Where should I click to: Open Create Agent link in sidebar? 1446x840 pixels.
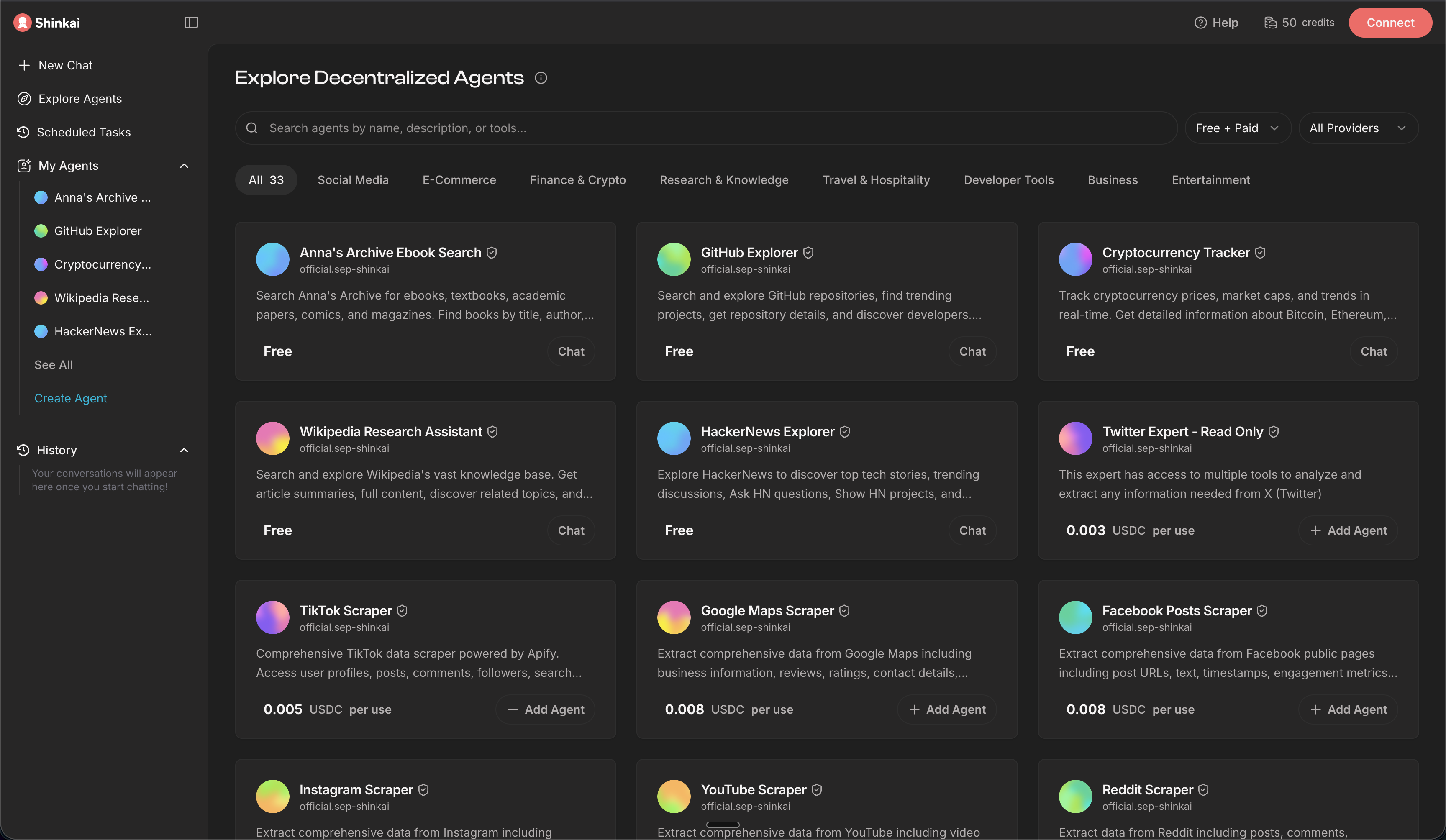tap(70, 398)
